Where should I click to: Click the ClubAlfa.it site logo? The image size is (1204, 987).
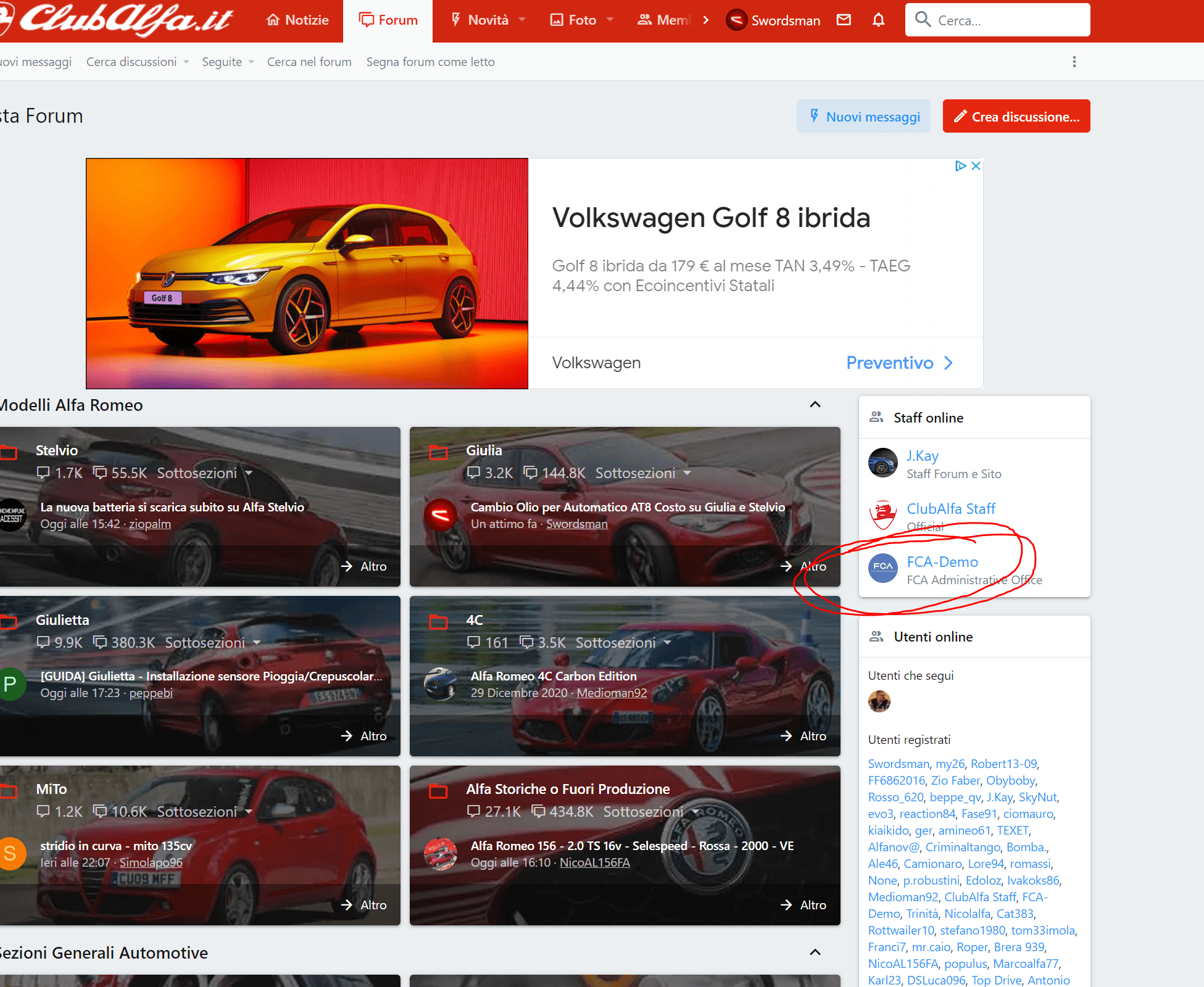click(x=117, y=20)
